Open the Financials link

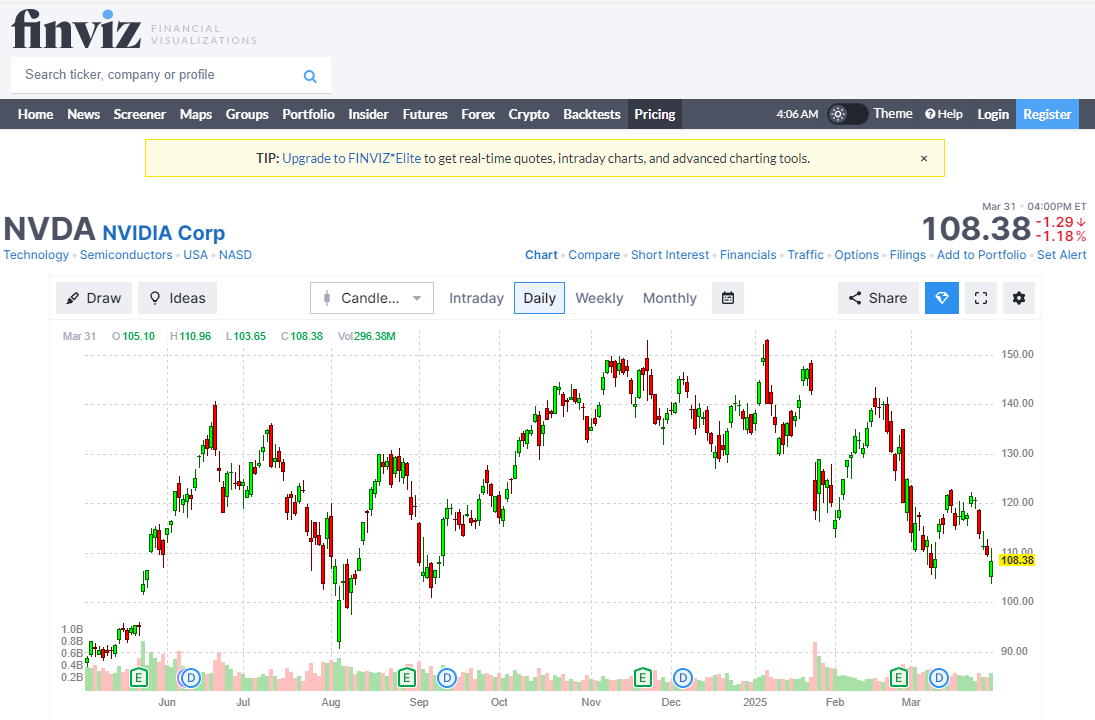[x=748, y=255]
